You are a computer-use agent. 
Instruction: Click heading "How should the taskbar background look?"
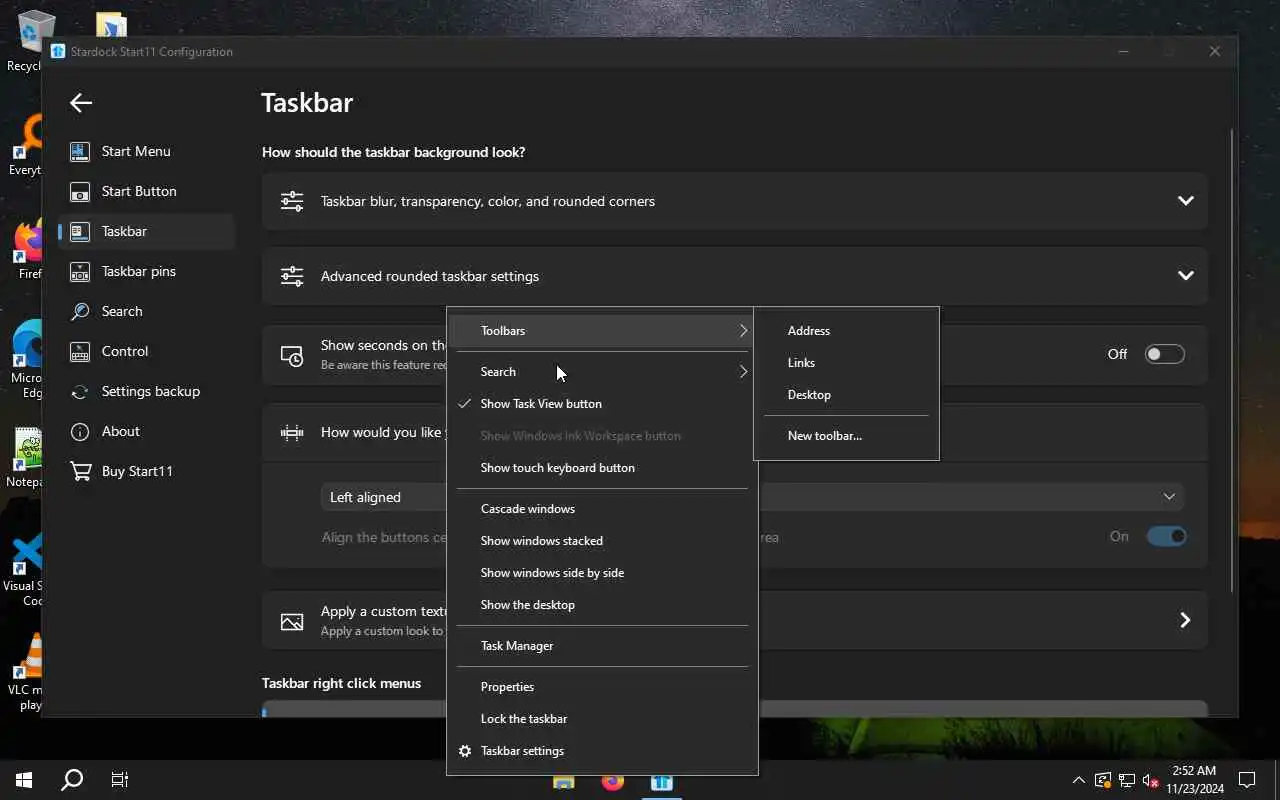(x=393, y=152)
